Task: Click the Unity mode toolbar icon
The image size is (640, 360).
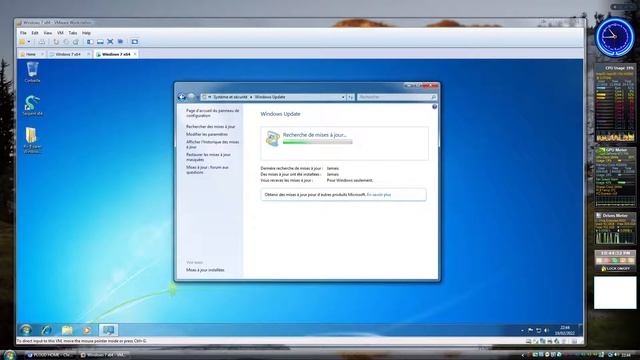Action: click(120, 42)
